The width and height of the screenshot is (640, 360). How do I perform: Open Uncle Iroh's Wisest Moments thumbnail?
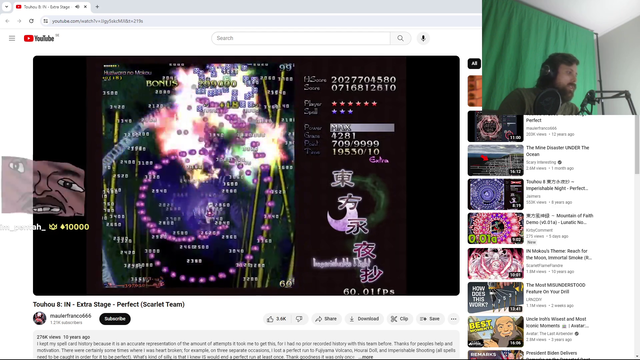(496, 331)
